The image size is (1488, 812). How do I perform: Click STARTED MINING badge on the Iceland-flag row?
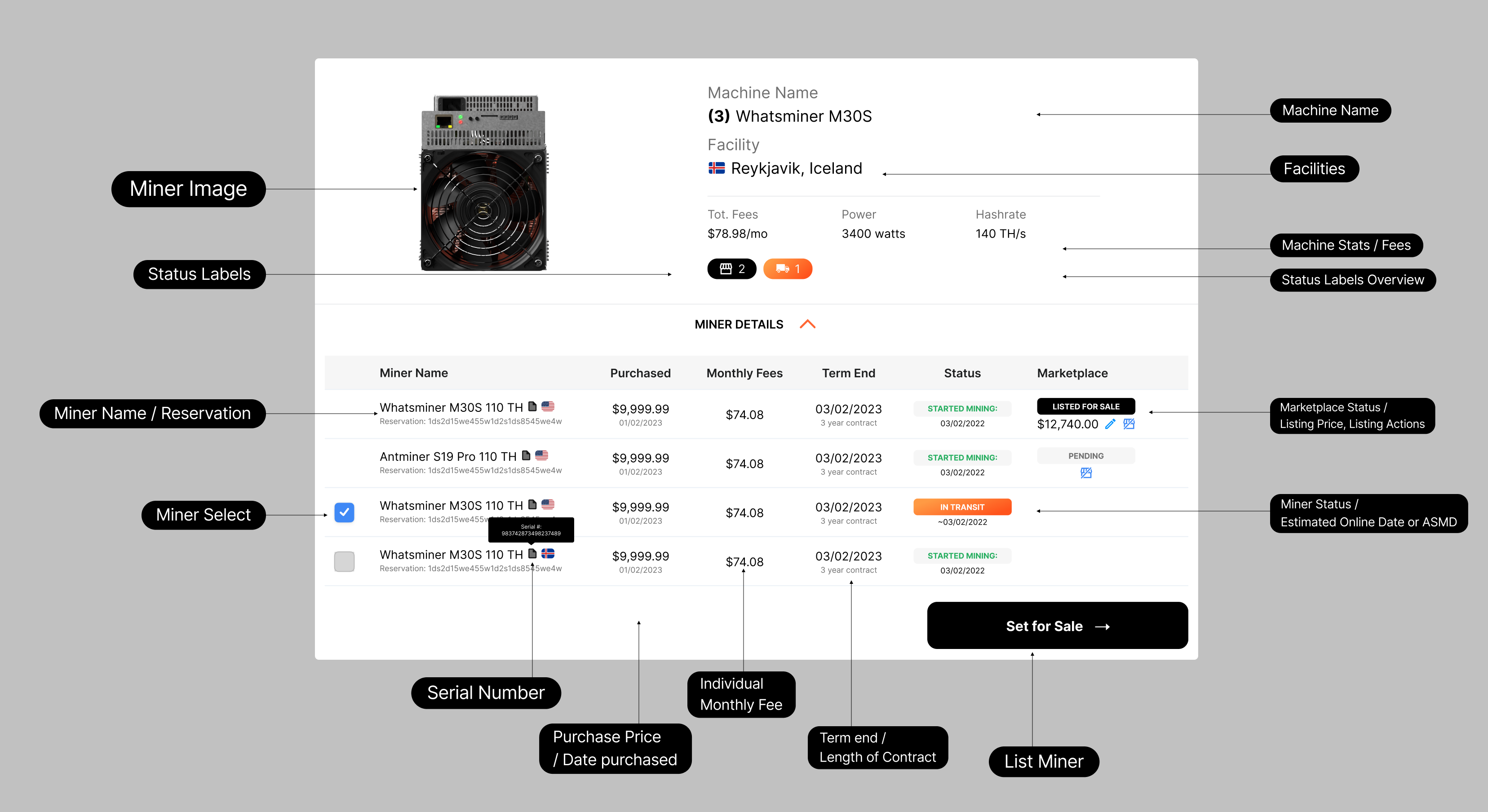(x=962, y=556)
